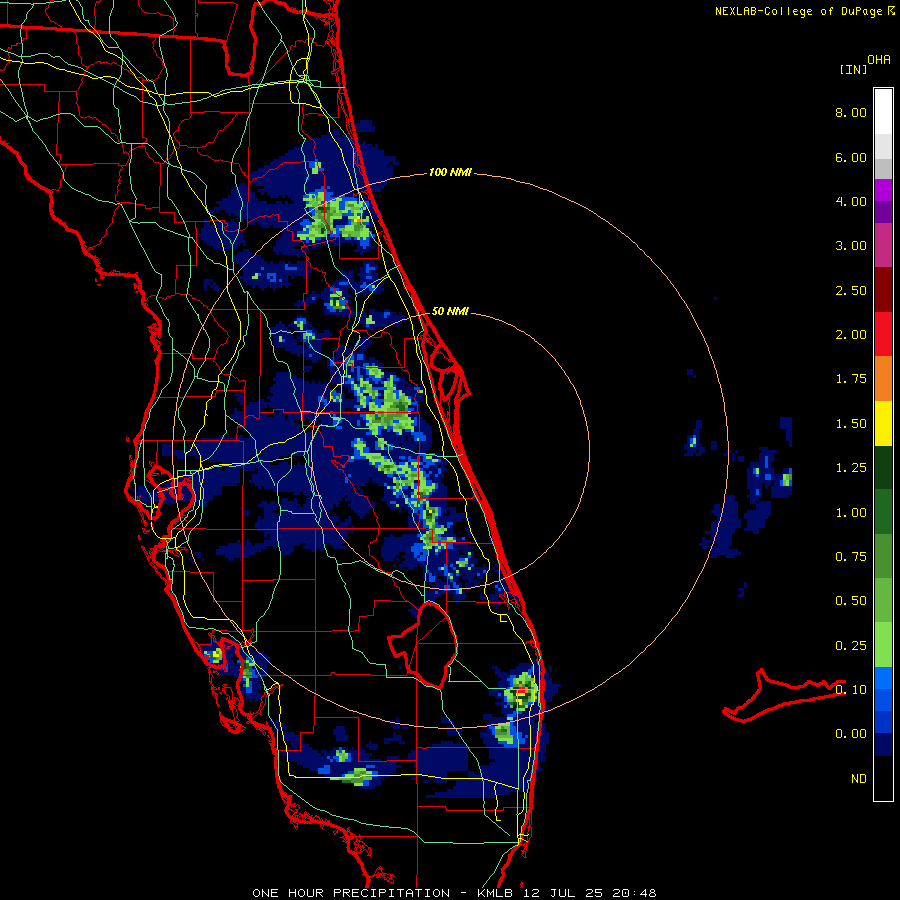
Task: Click the 1.25 legend value
Action: click(851, 468)
